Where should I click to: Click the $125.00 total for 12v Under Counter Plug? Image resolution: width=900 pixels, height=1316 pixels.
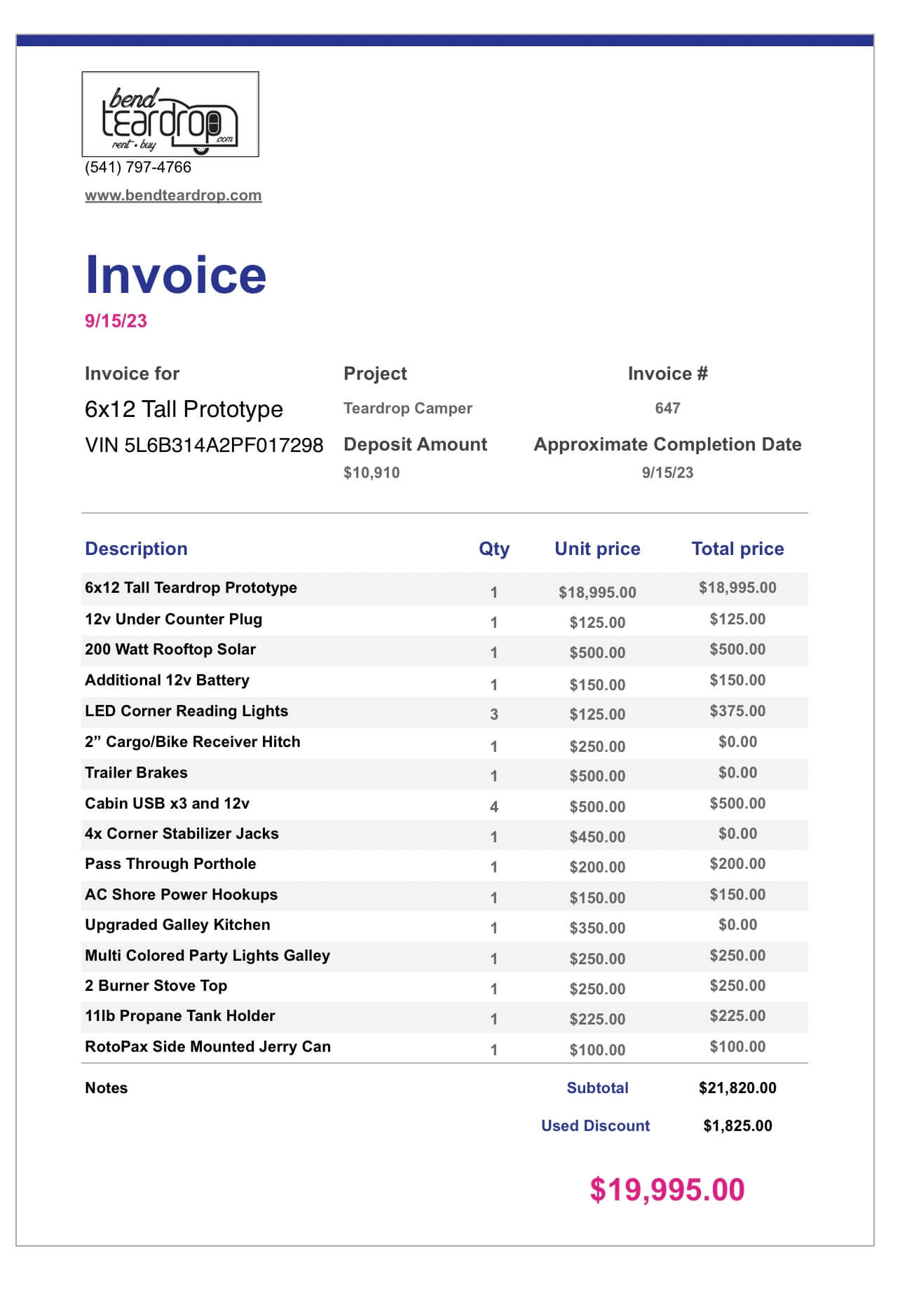pos(737,619)
